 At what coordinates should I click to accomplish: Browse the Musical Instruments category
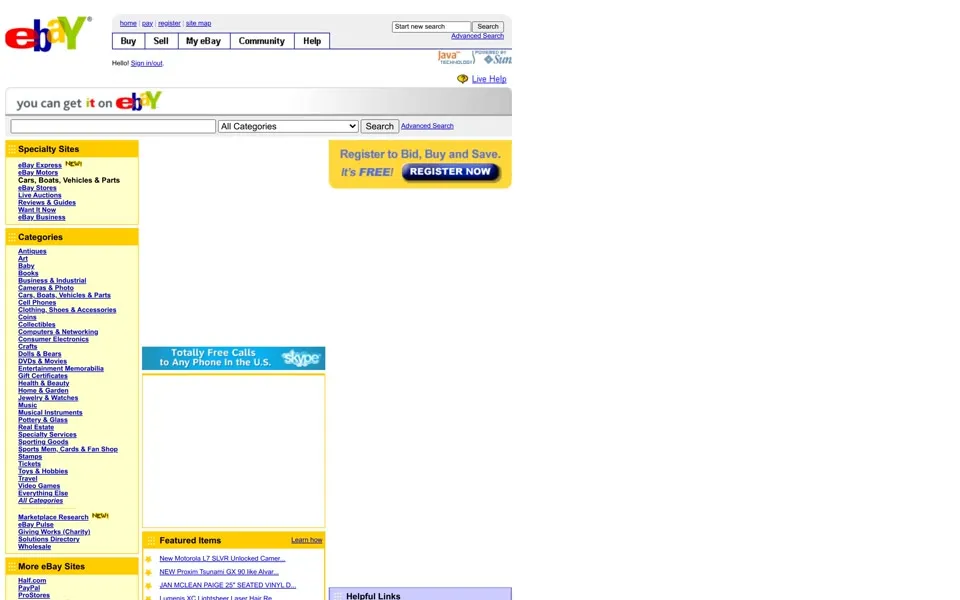pos(50,413)
